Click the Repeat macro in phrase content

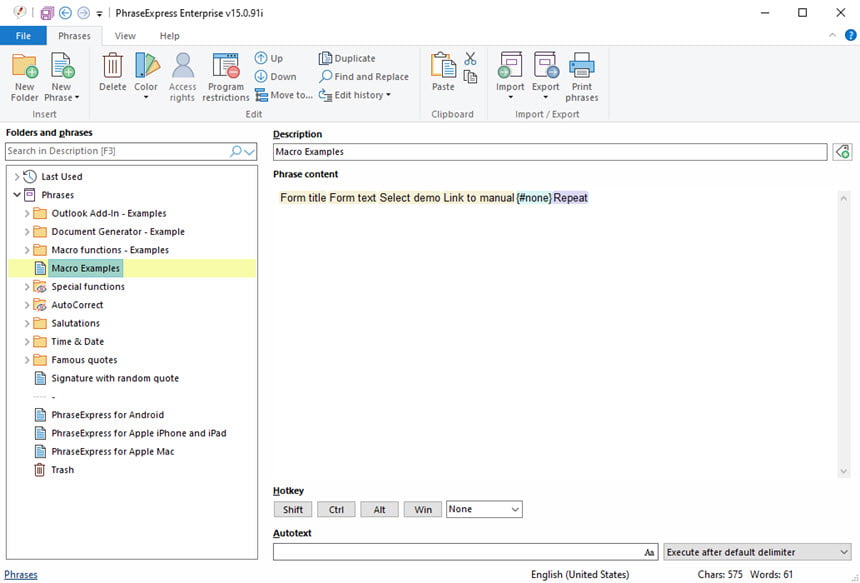point(570,198)
